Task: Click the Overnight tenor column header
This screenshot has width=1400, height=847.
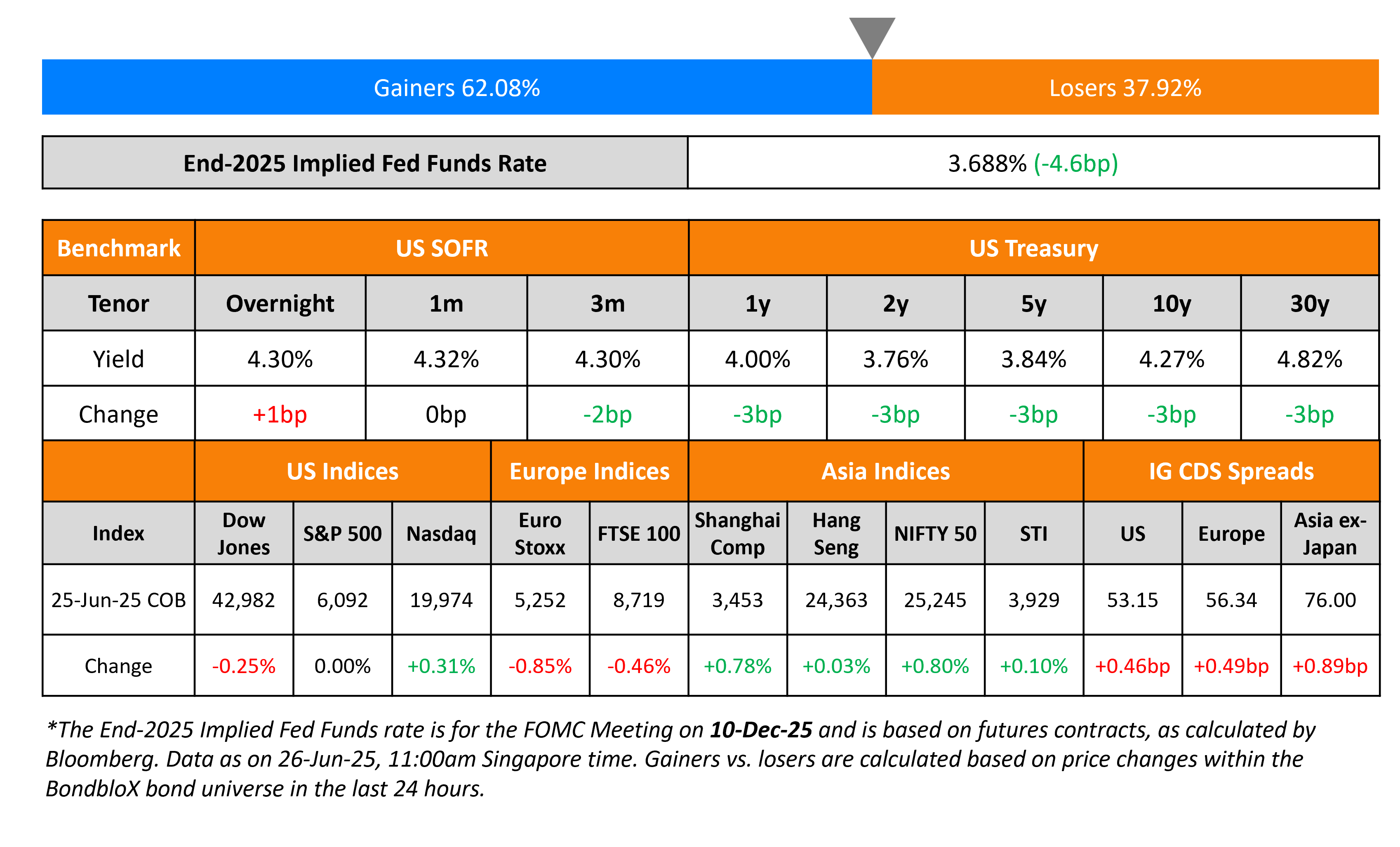Action: click(x=280, y=303)
